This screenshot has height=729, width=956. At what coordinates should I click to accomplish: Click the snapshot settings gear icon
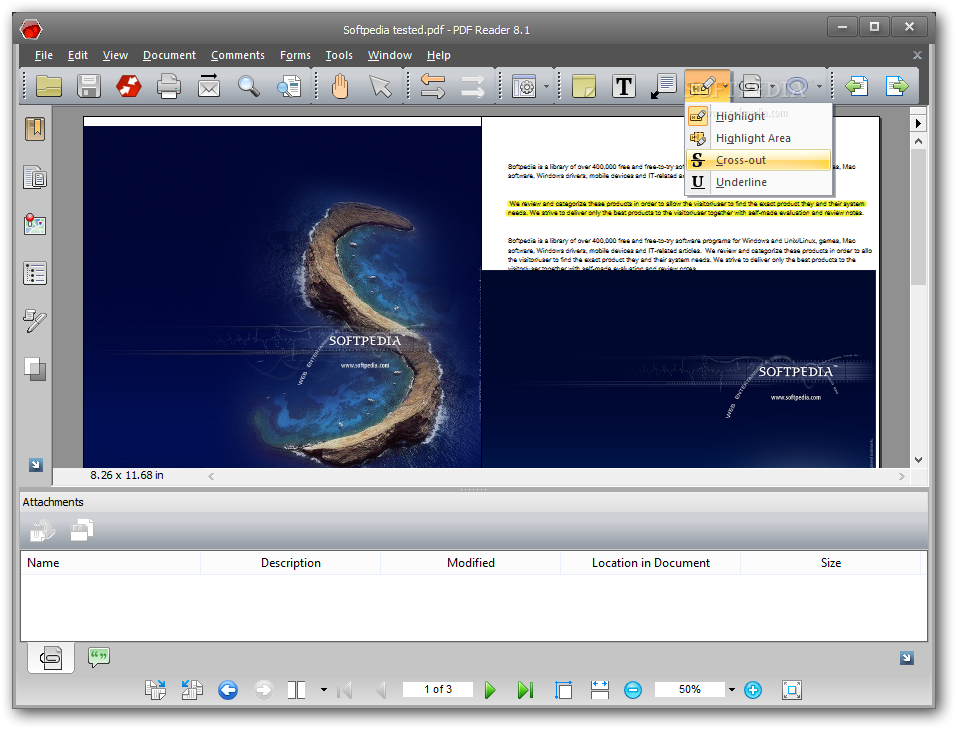pyautogui.click(x=524, y=87)
